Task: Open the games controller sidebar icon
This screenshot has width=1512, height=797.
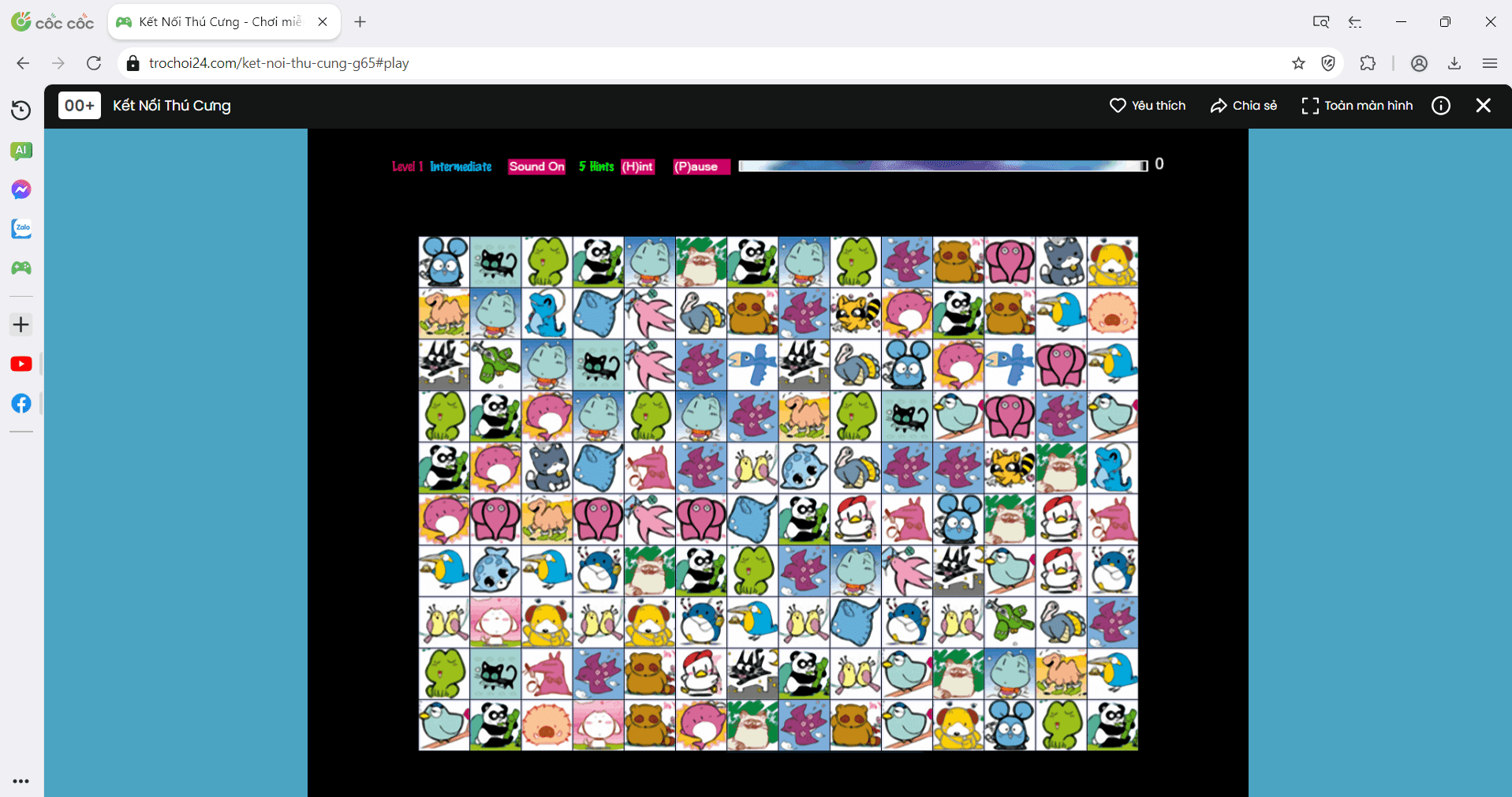Action: [x=21, y=268]
